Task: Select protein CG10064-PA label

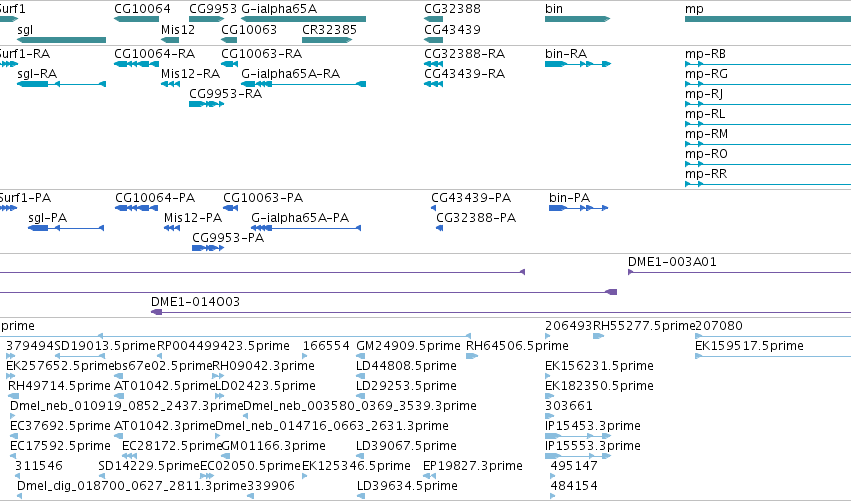Action: point(155,198)
